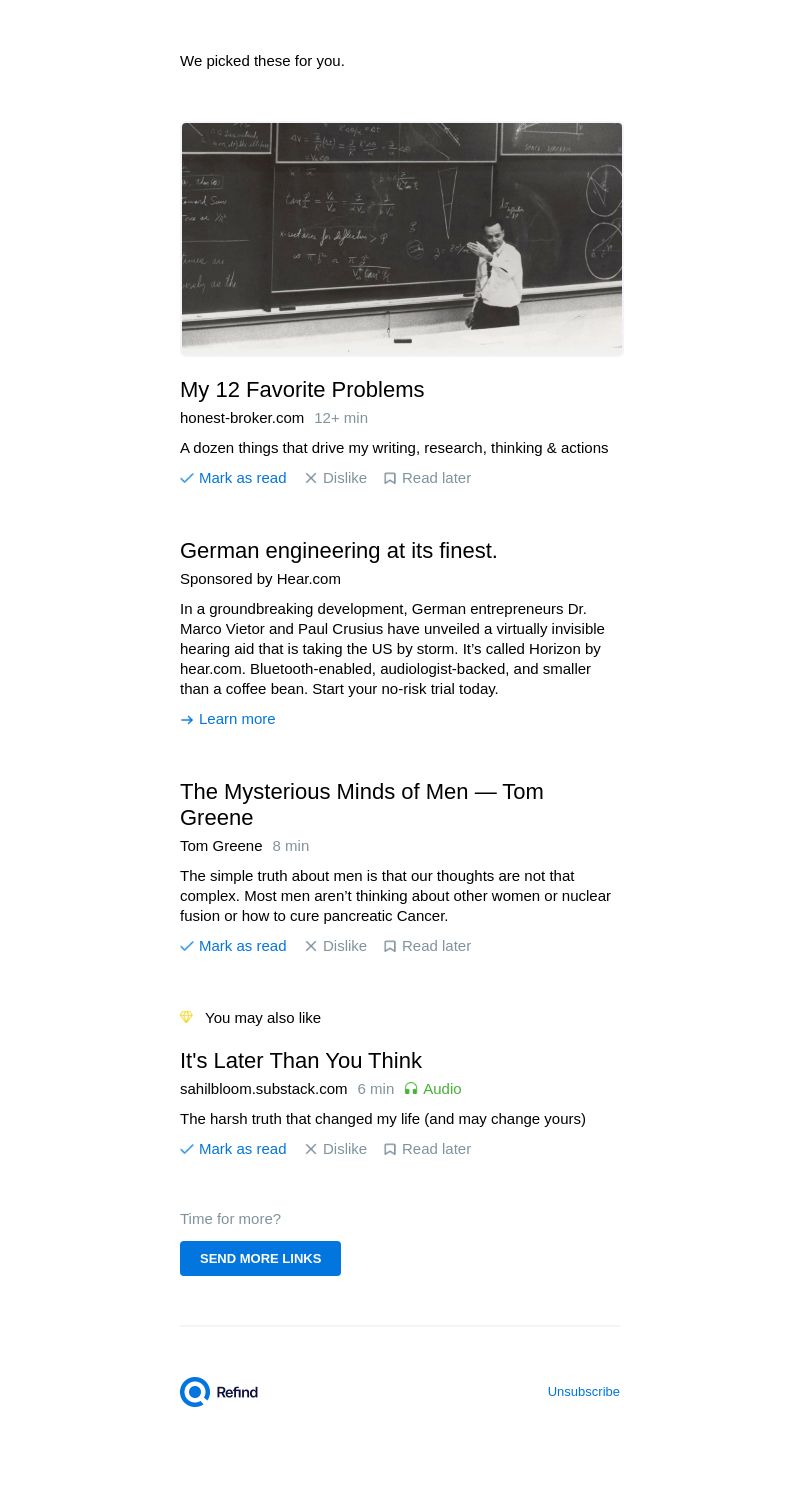800x1501 pixels.
Task: Click the Refind logo in the footer
Action: (219, 1392)
